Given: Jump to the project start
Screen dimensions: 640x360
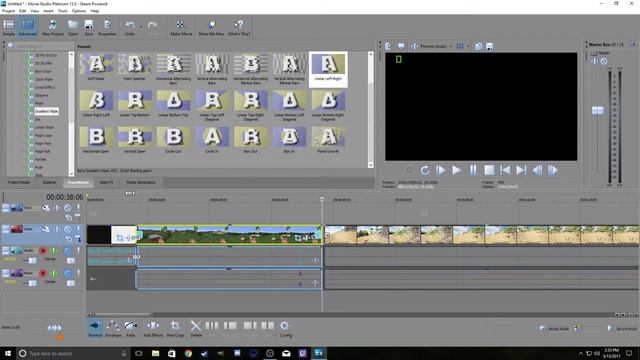Looking at the screenshot, I should [x=505, y=170].
